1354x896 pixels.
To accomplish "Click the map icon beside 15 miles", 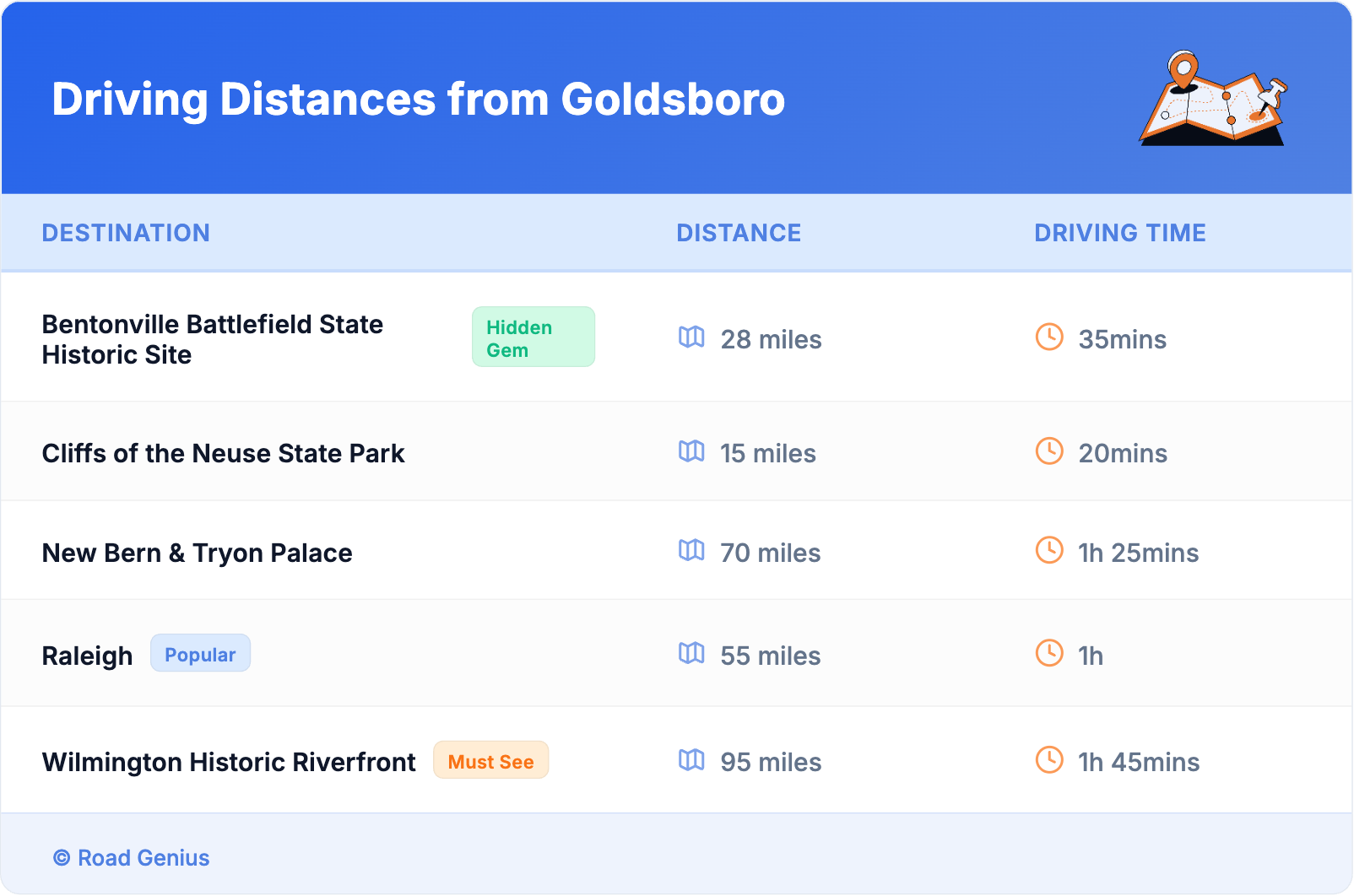I will coord(691,451).
